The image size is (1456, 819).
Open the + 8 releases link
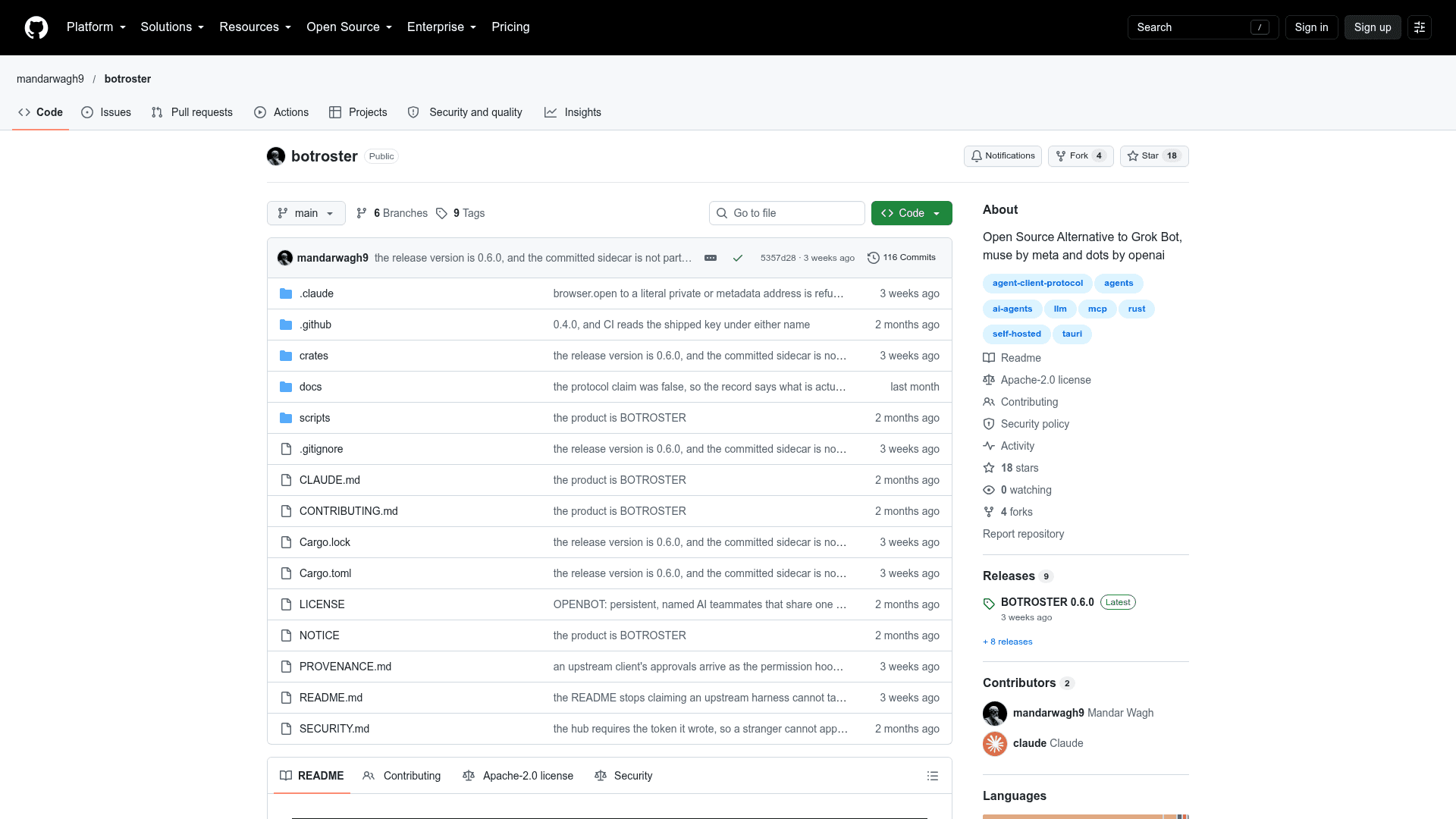coord(1007,642)
